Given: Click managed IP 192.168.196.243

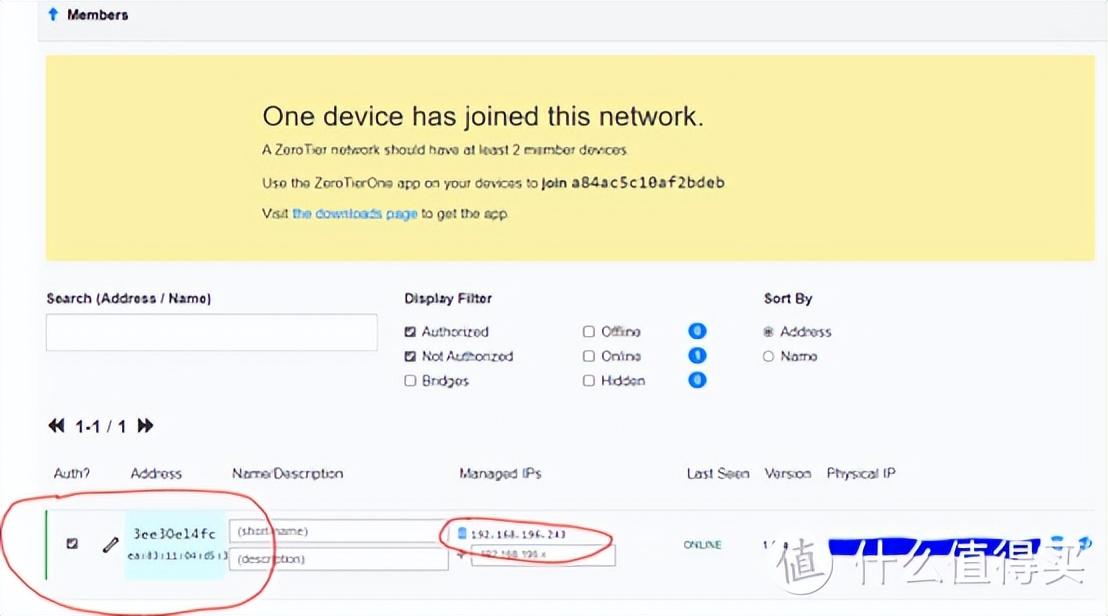Looking at the screenshot, I should (518, 534).
